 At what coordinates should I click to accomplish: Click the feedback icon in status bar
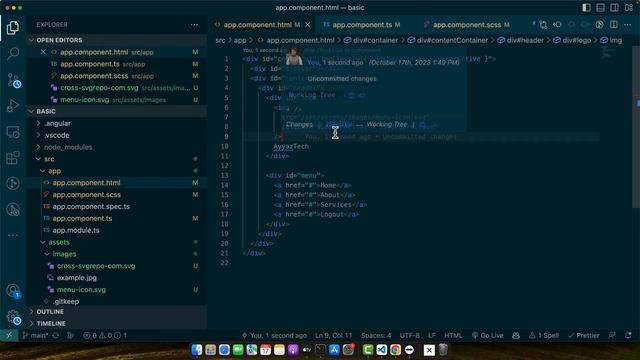612,336
